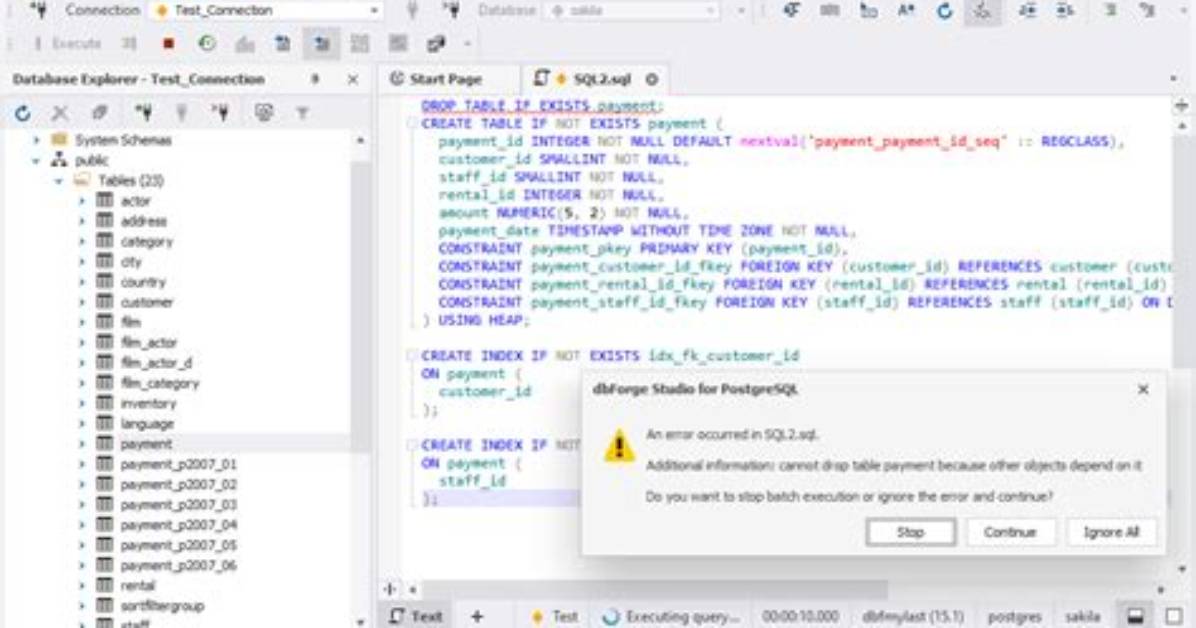Click the 'sakila' status bar entry
This screenshot has height=628, width=1196.
coord(1082,616)
